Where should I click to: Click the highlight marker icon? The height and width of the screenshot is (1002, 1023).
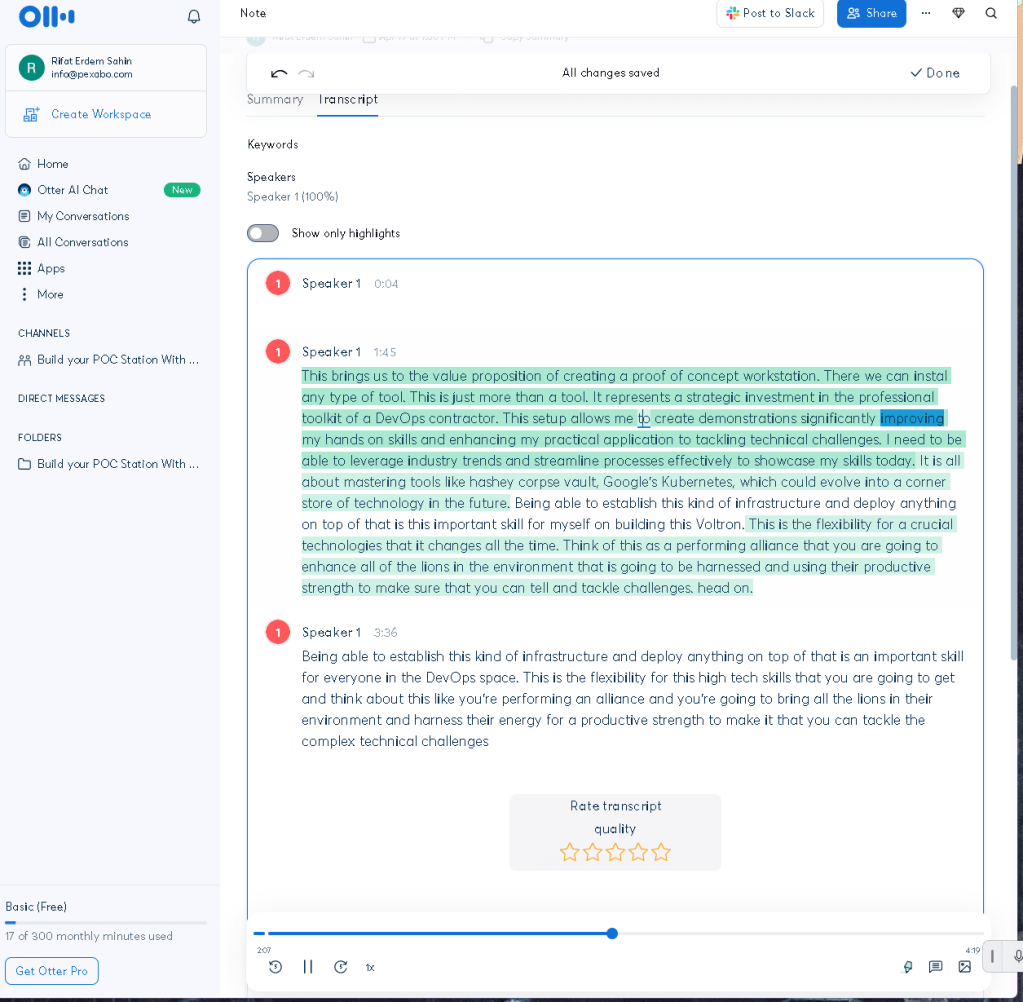[x=908, y=967]
